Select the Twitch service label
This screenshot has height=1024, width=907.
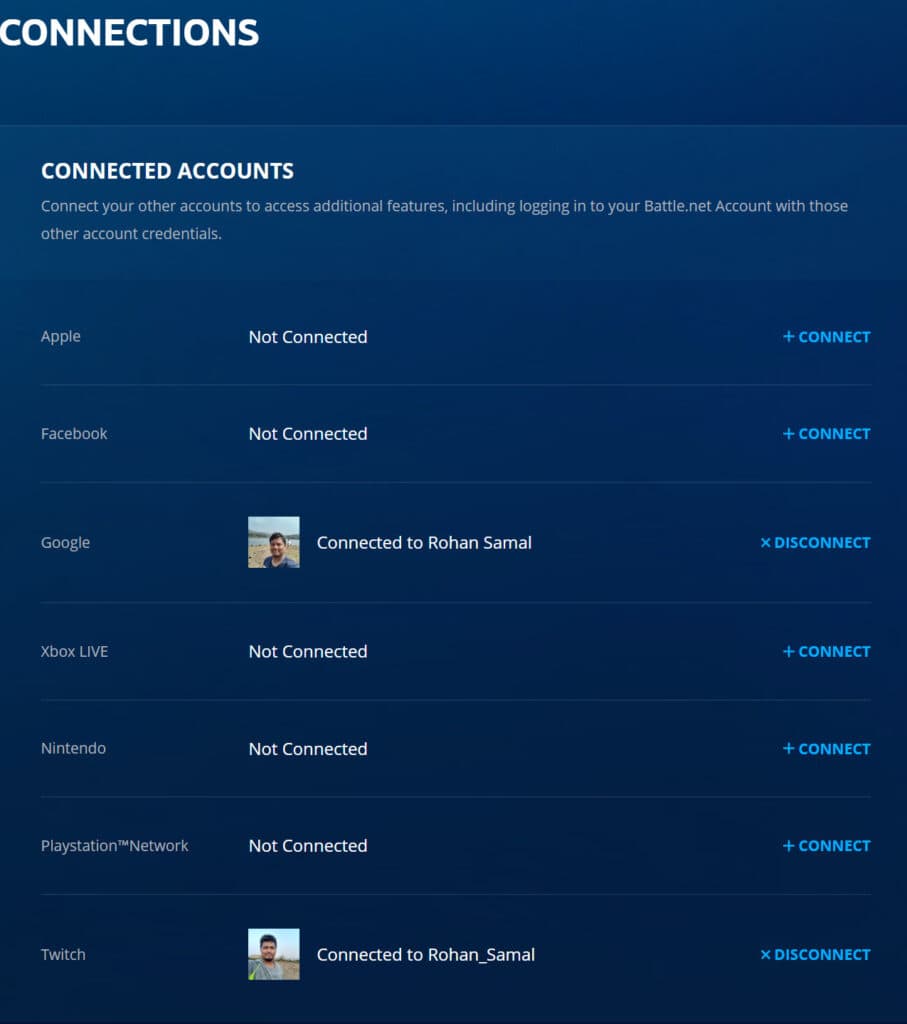click(x=63, y=954)
